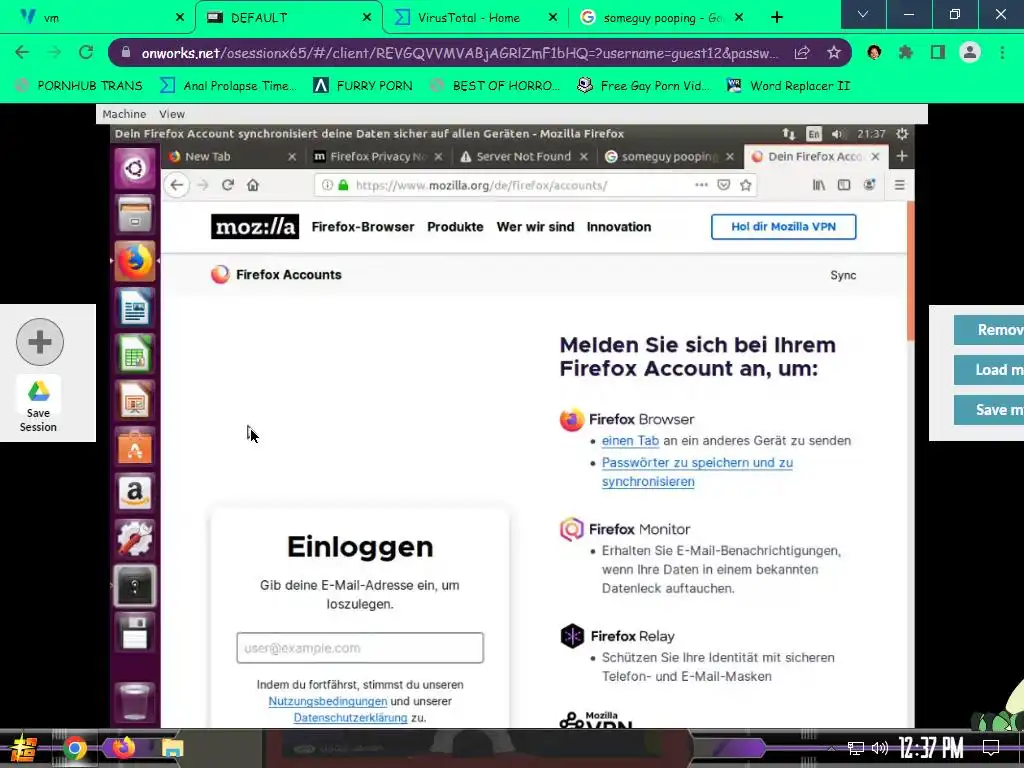
Task: Focus the email address input field
Action: click(360, 648)
